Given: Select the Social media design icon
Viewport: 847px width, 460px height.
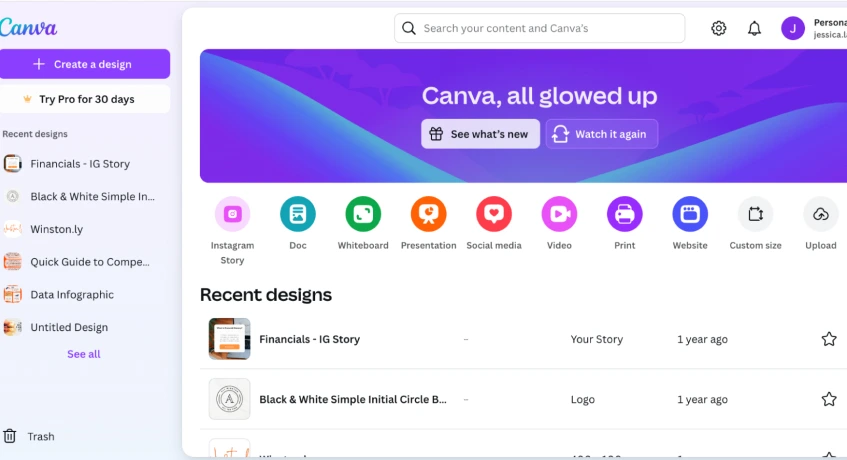Looking at the screenshot, I should (x=494, y=214).
